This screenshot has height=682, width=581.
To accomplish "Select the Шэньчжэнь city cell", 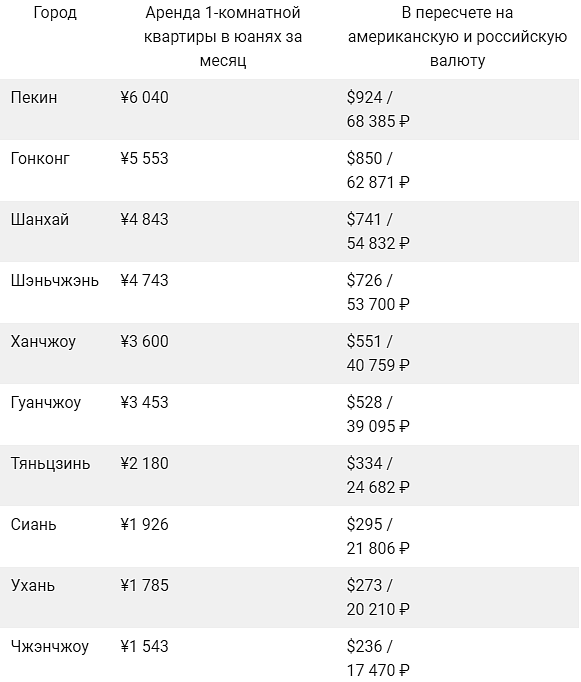I will tap(55, 281).
